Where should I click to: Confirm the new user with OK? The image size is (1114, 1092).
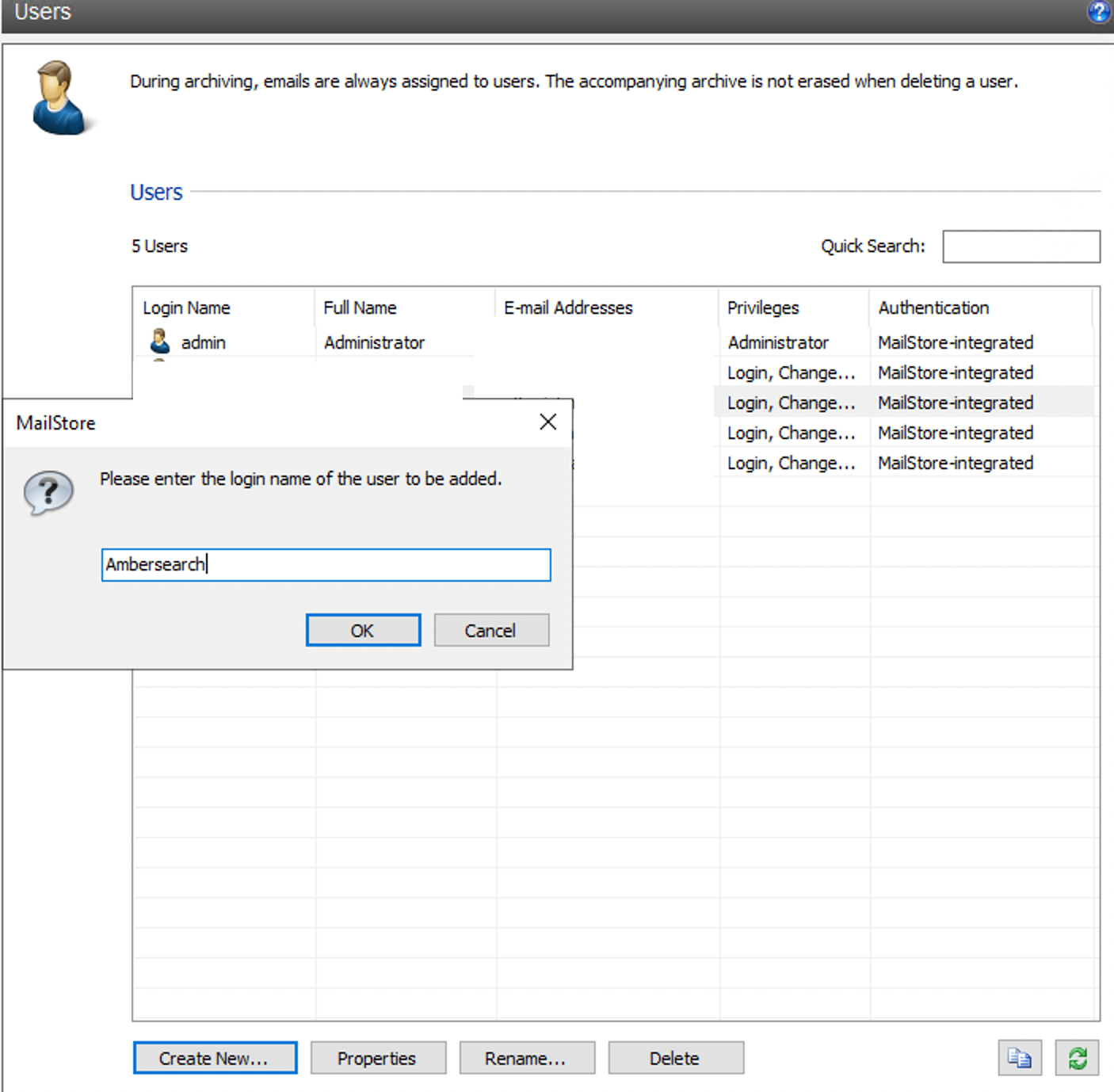tap(363, 630)
